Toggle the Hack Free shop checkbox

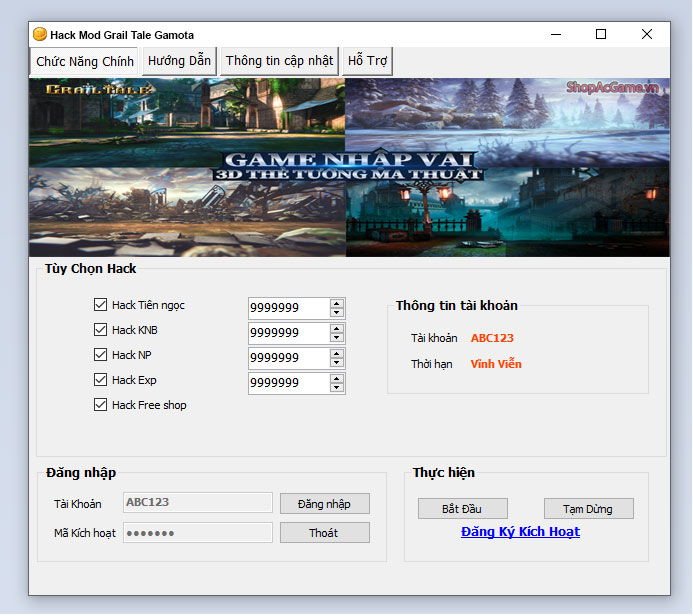(100, 404)
